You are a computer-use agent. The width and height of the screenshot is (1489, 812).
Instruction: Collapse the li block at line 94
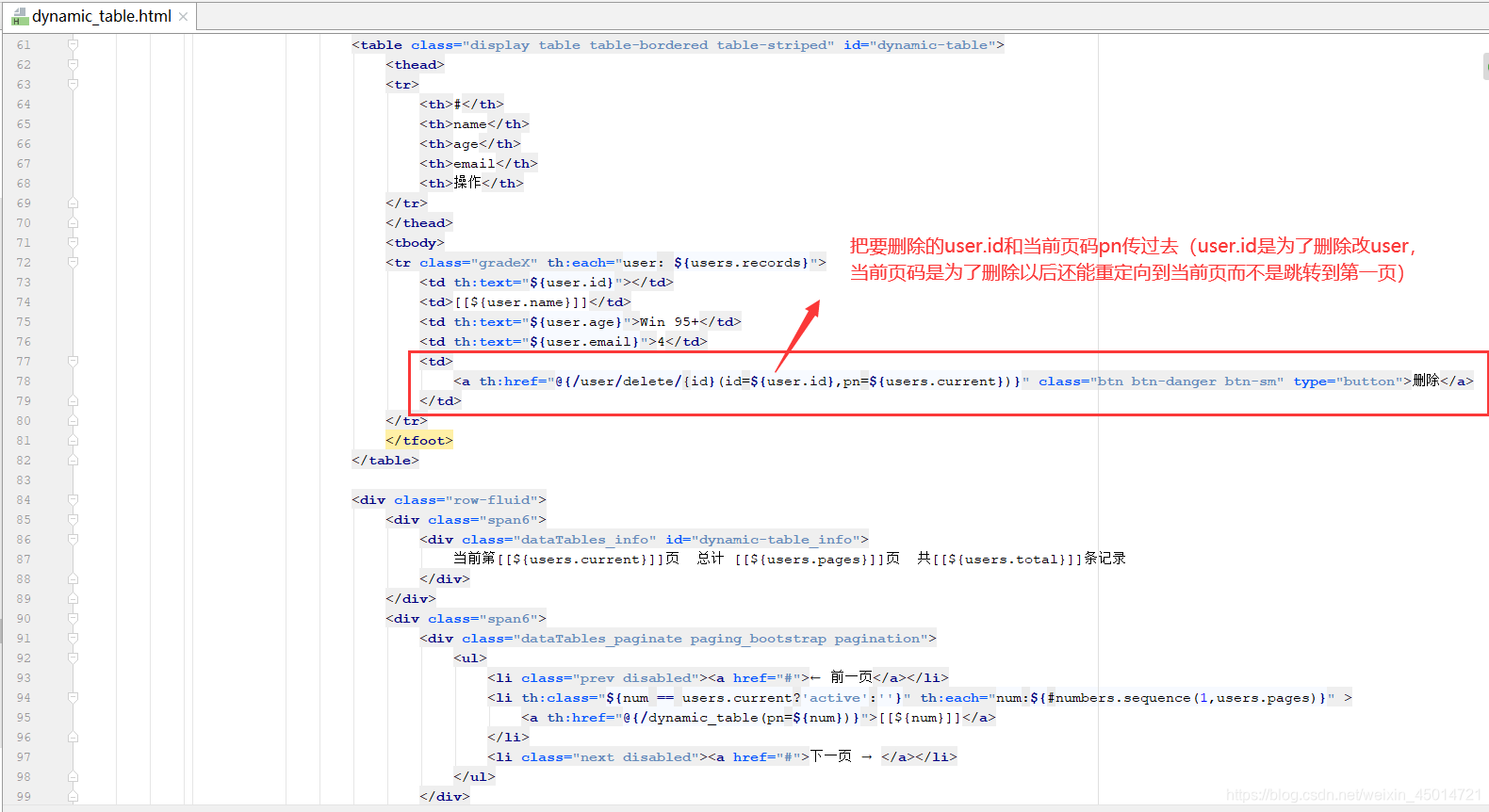(73, 697)
